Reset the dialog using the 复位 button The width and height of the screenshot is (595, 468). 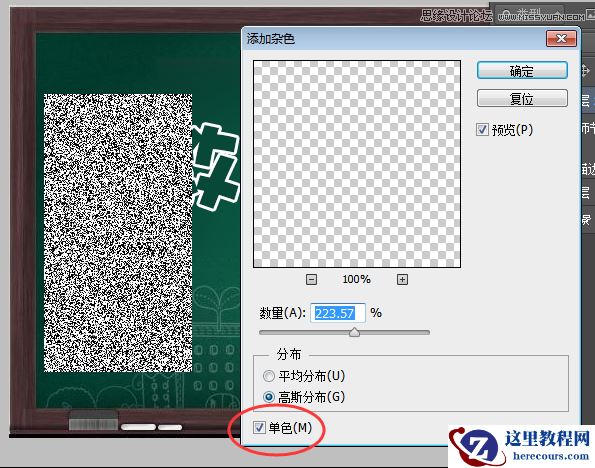(x=522, y=99)
